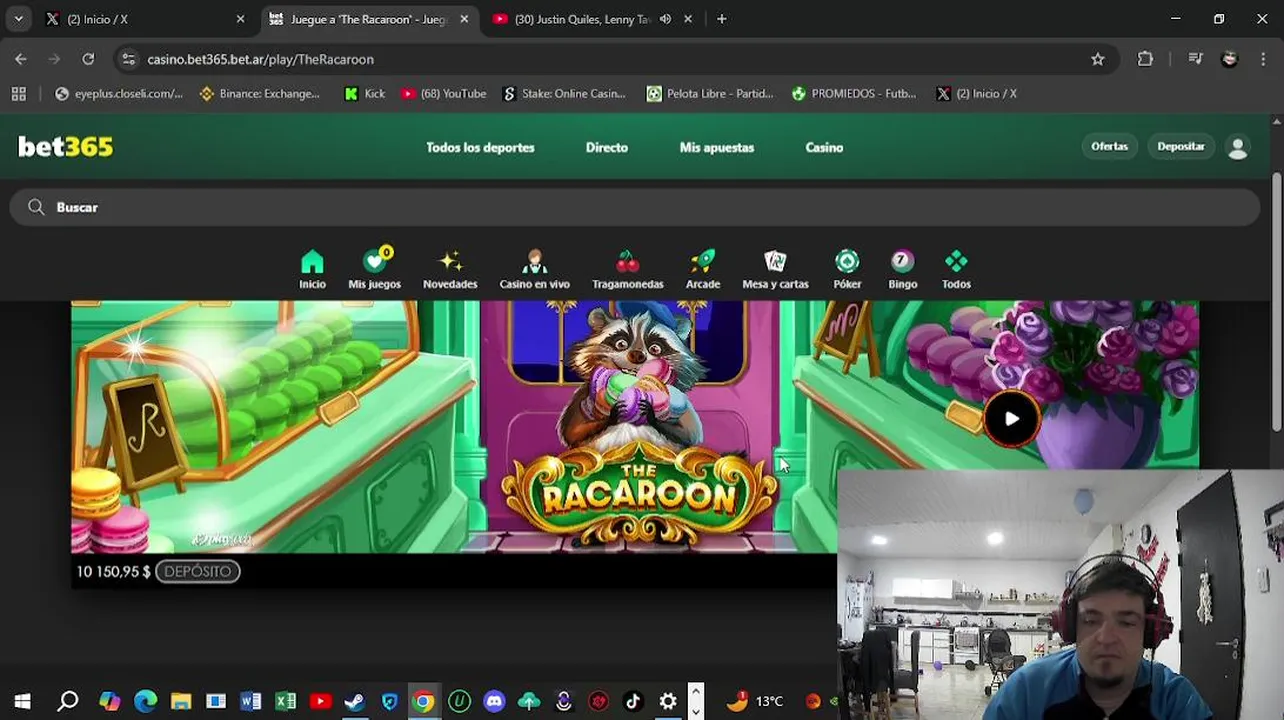Image resolution: width=1284 pixels, height=720 pixels.
Task: Show more taskbar icons down chevron
Action: click(x=695, y=711)
